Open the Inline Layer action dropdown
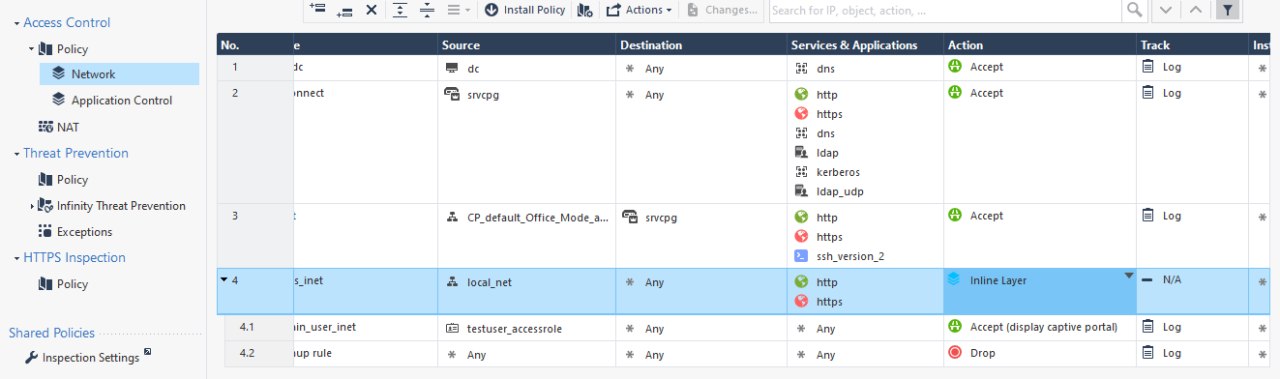 pos(1129,276)
